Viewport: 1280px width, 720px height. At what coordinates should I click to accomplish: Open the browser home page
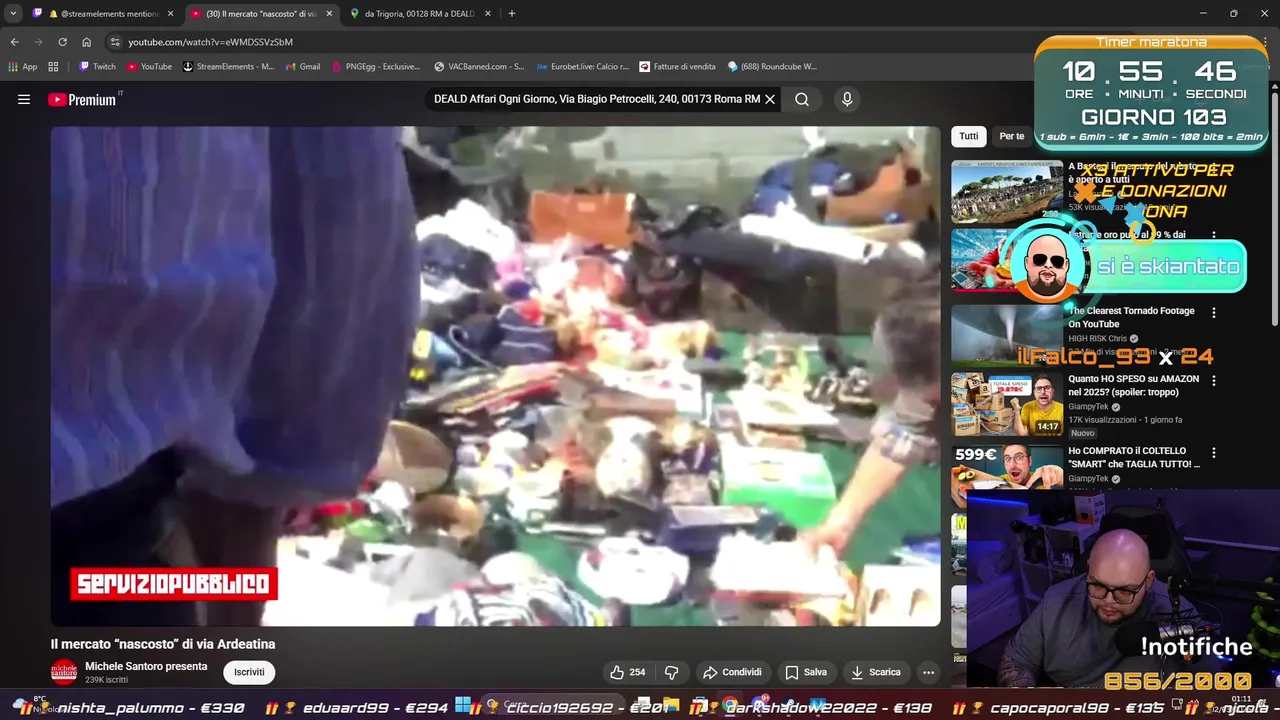(x=86, y=42)
